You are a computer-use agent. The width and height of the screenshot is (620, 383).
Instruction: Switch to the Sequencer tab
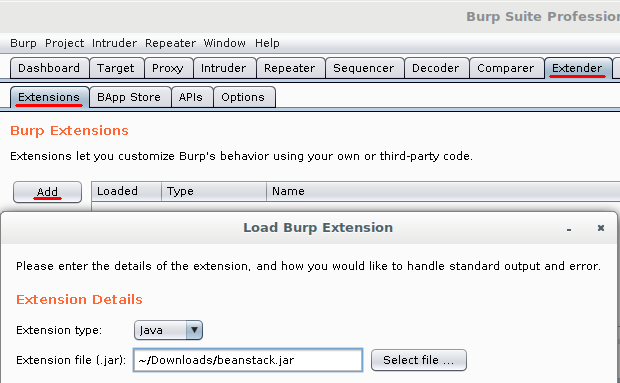coord(364,68)
